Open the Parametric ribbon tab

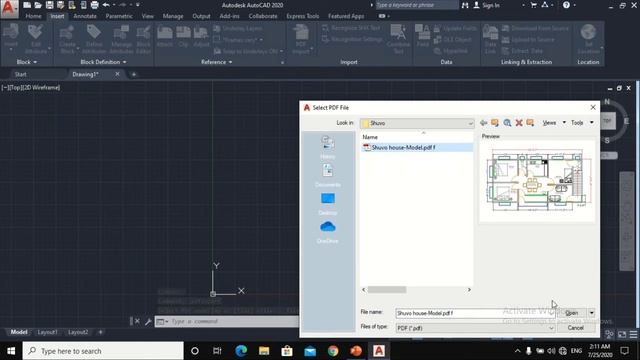[x=119, y=16]
